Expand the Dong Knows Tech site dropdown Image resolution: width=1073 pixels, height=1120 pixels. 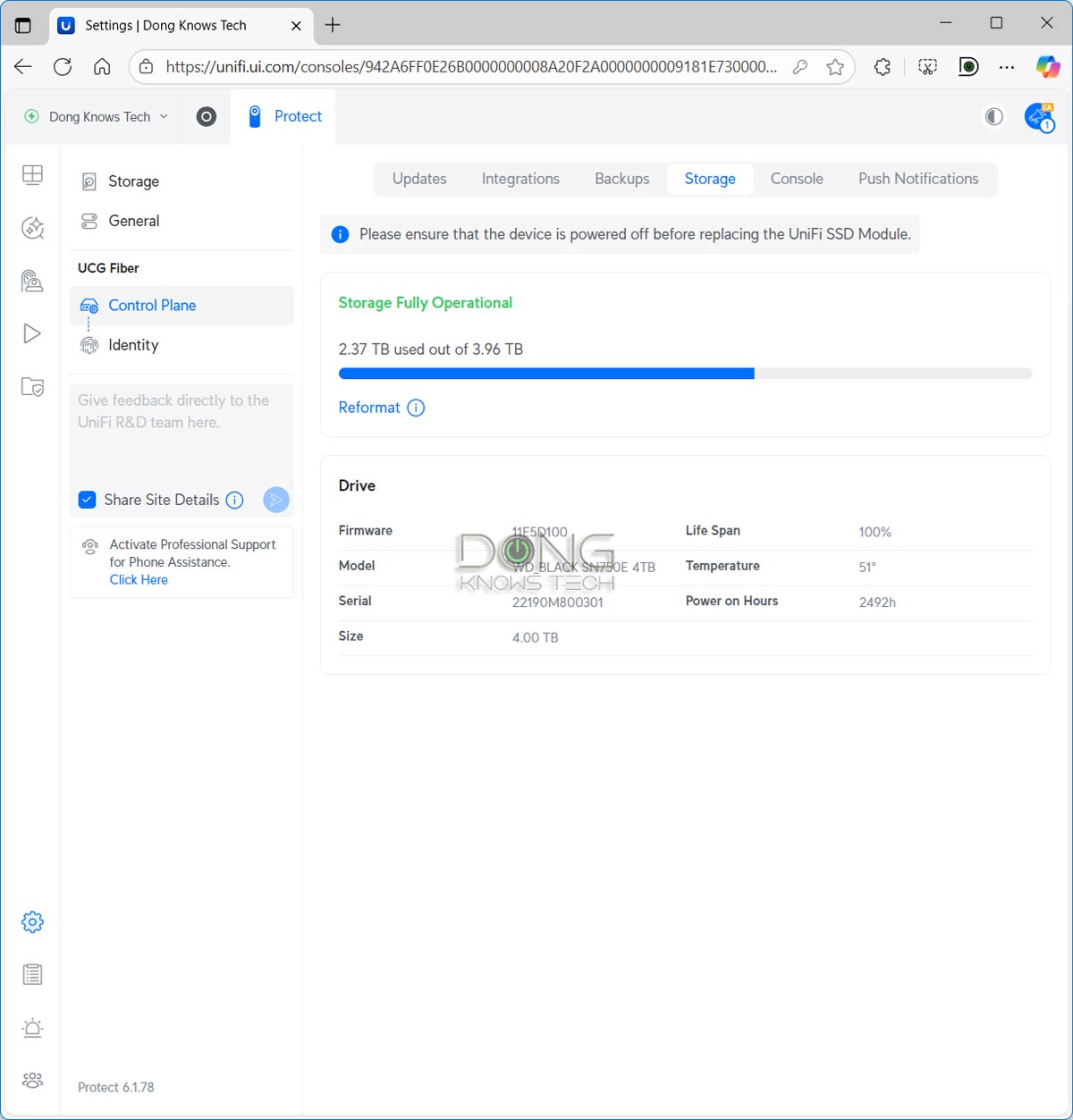click(x=97, y=116)
